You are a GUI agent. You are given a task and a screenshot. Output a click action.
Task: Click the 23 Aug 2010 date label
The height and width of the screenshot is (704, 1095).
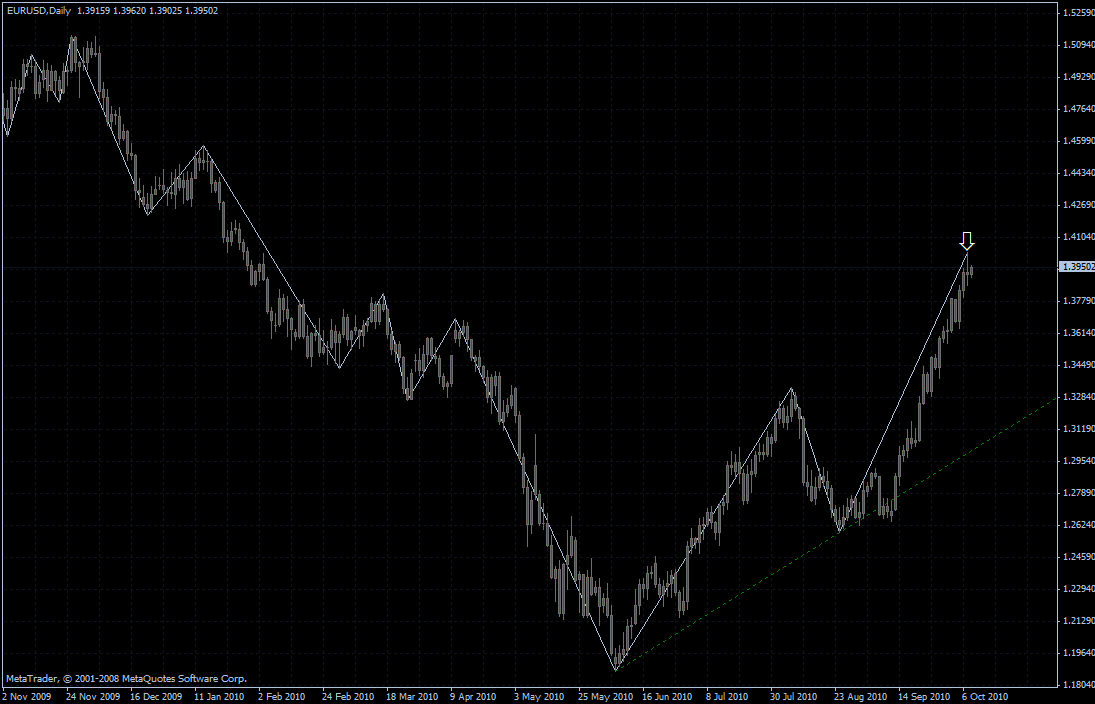pos(860,696)
